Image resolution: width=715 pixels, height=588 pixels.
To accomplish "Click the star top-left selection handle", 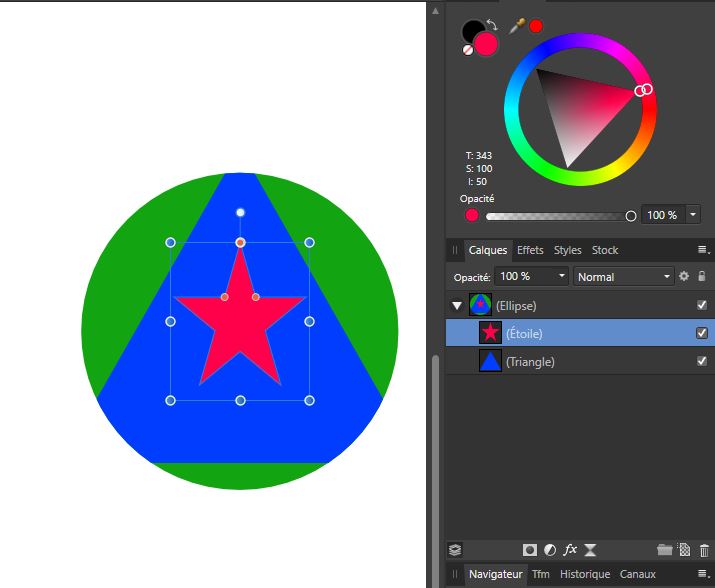I will point(171,242).
